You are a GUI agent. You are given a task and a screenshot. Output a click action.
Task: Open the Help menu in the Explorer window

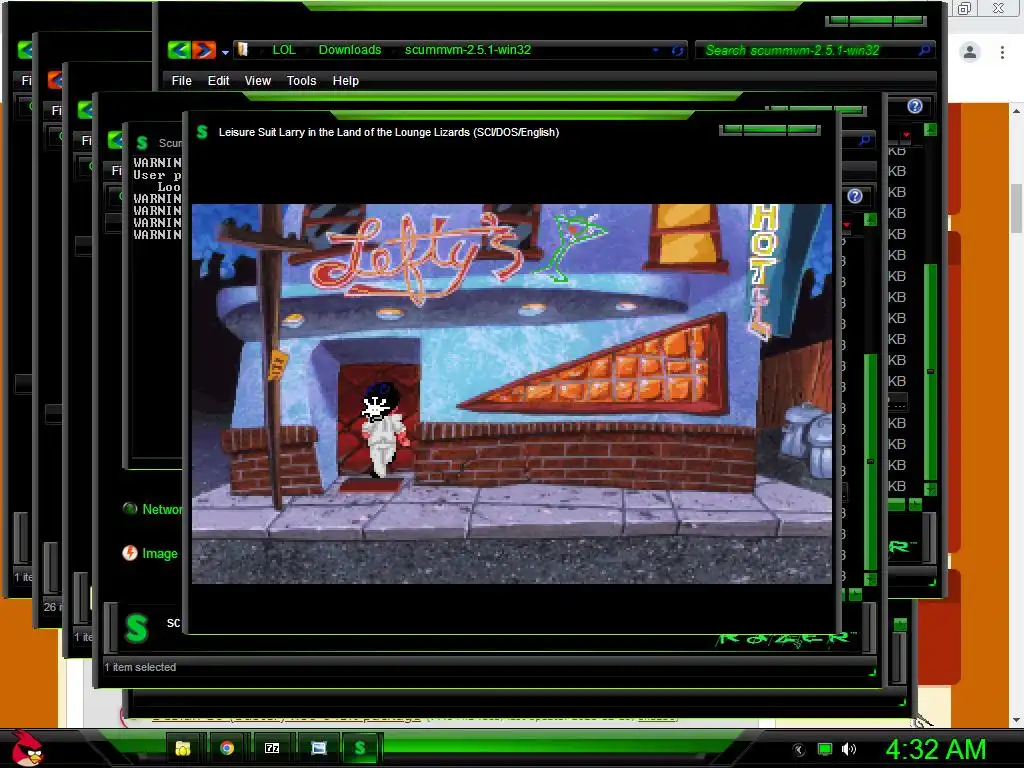point(345,80)
